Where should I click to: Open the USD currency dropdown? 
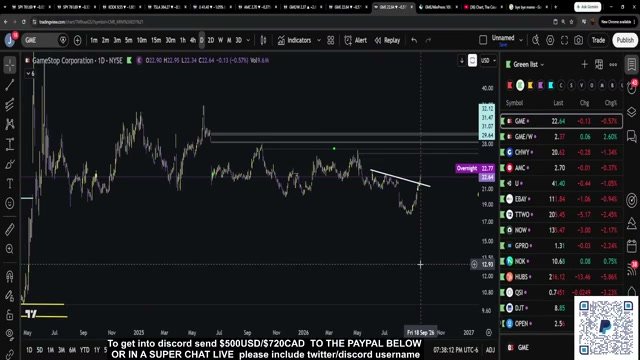488,60
